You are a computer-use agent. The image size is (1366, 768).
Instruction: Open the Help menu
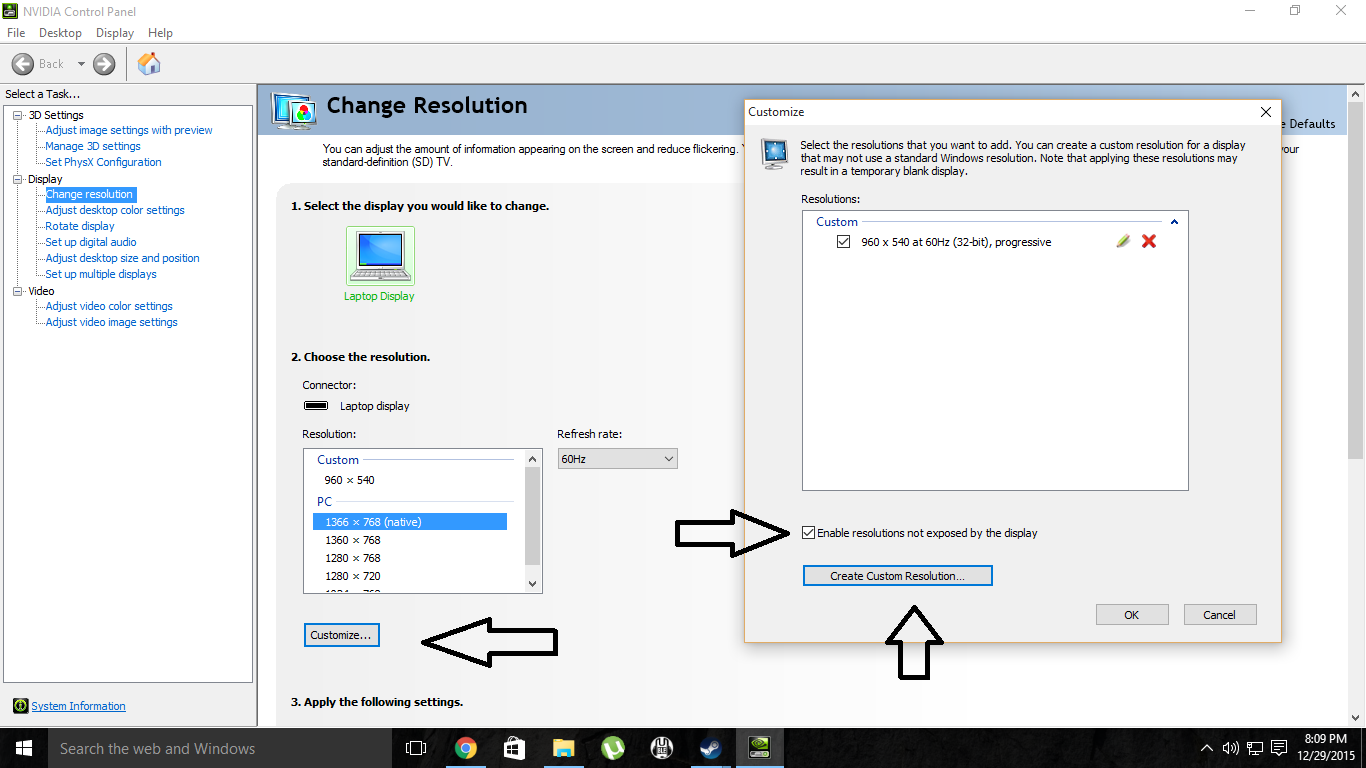coord(160,33)
